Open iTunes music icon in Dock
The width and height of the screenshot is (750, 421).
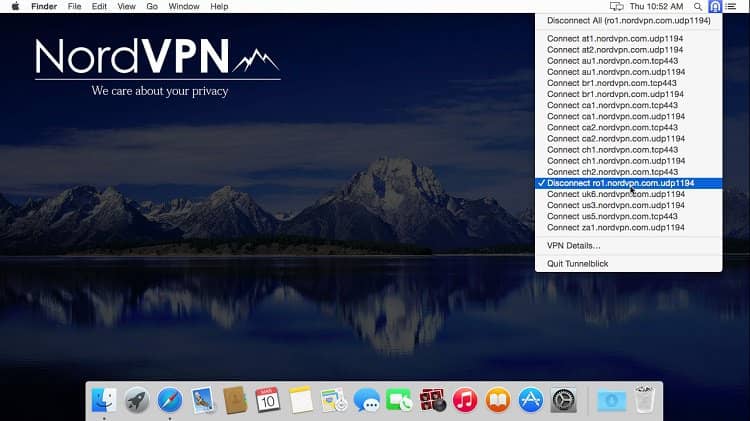click(465, 400)
